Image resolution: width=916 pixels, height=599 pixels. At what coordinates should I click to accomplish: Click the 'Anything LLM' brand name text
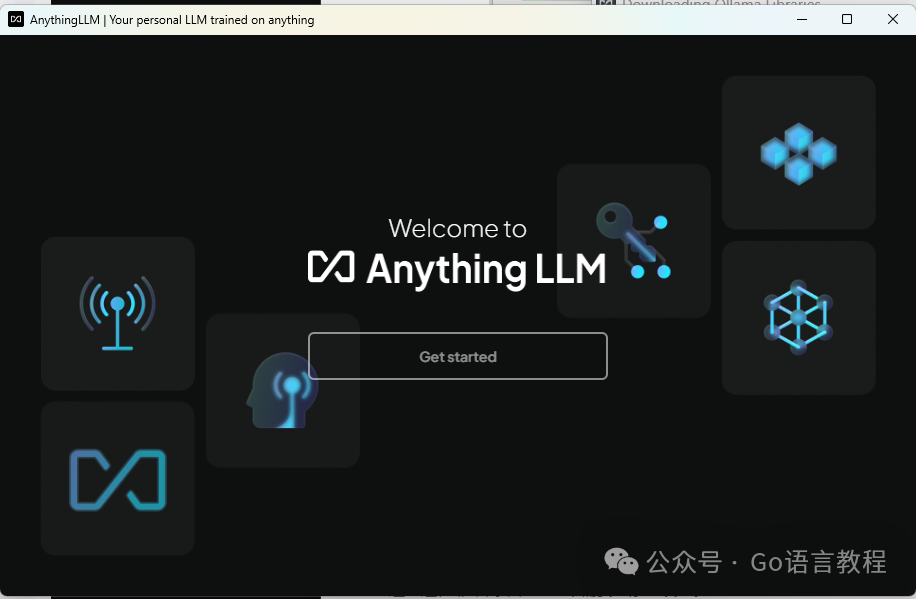coord(486,270)
